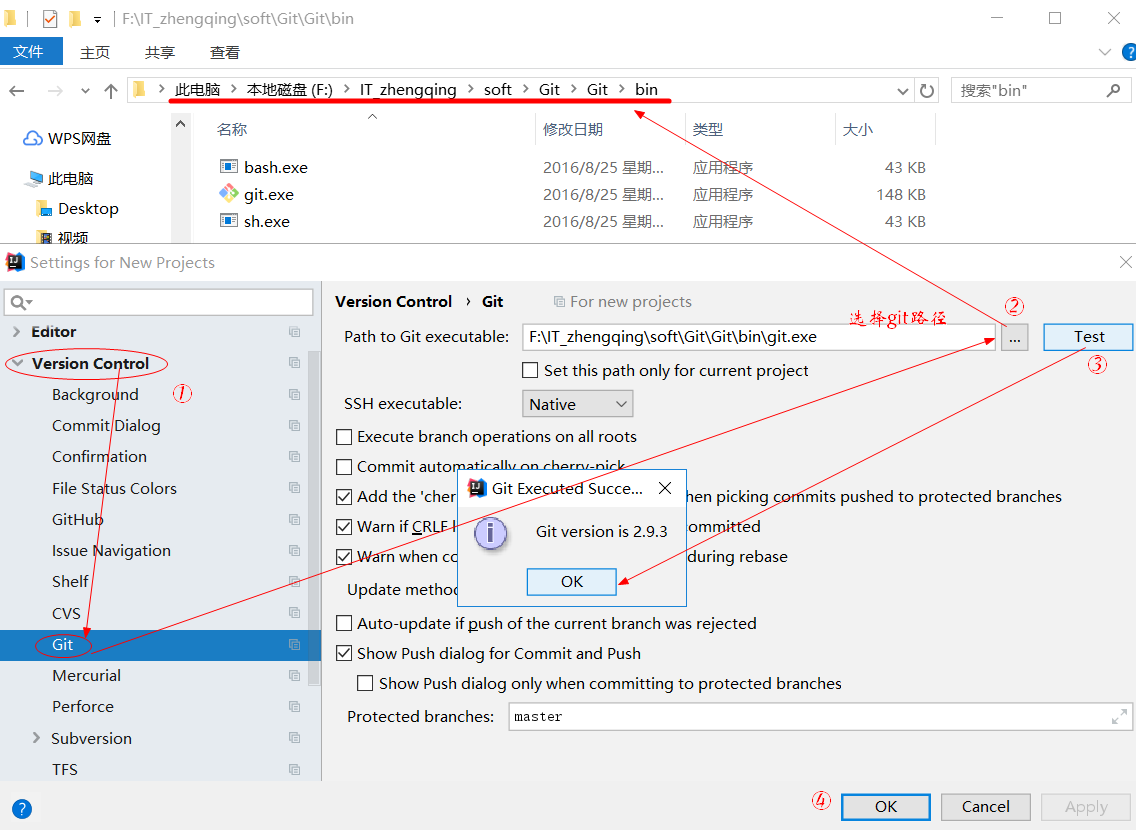This screenshot has height=830, width=1136.
Task: Open Explorer help question mark icon
Action: coord(1128,52)
